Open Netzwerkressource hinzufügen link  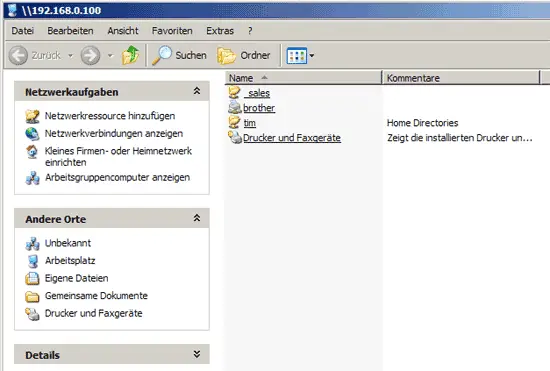[x=110, y=116]
